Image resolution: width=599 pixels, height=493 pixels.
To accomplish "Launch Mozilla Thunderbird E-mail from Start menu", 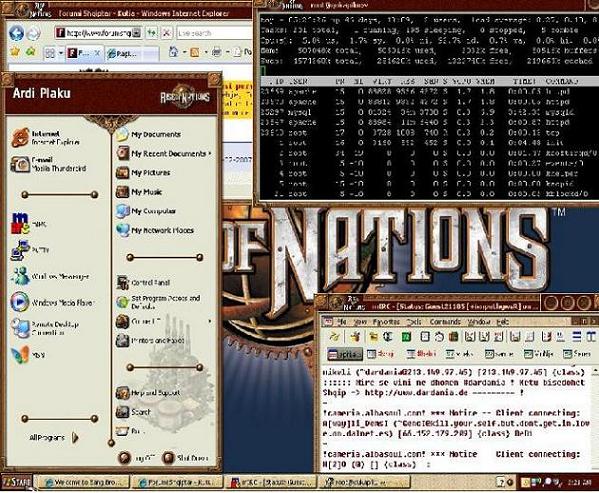I will [x=49, y=164].
